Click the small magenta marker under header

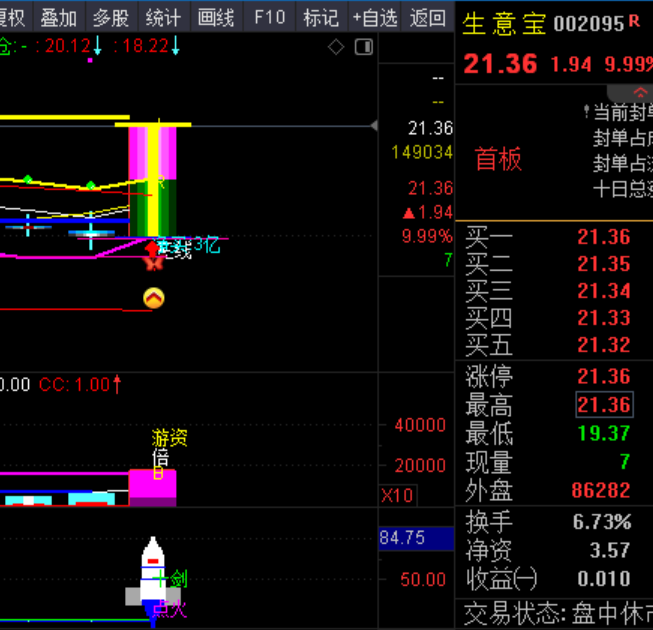90,60
